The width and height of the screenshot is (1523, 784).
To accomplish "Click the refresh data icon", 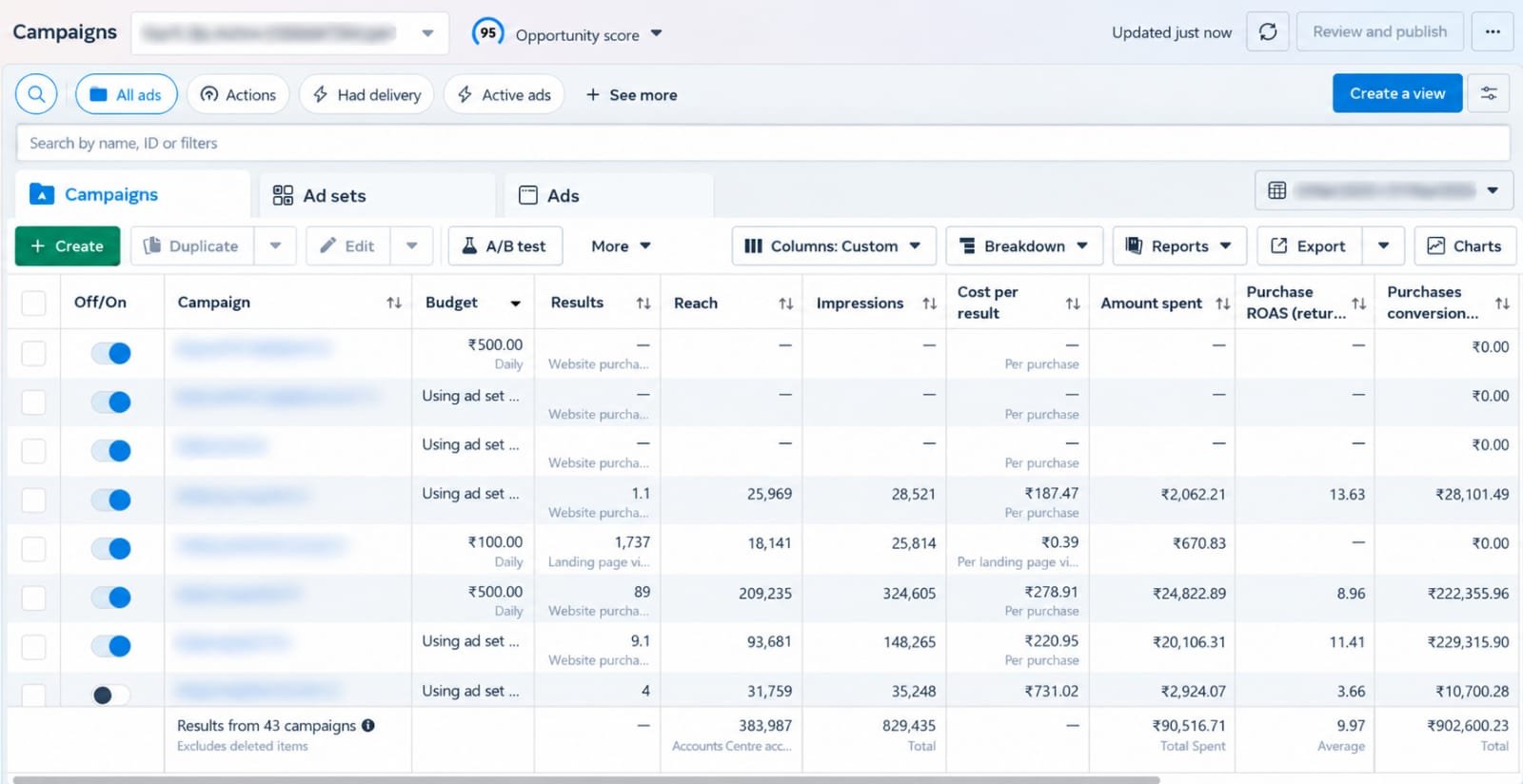I will [x=1268, y=31].
